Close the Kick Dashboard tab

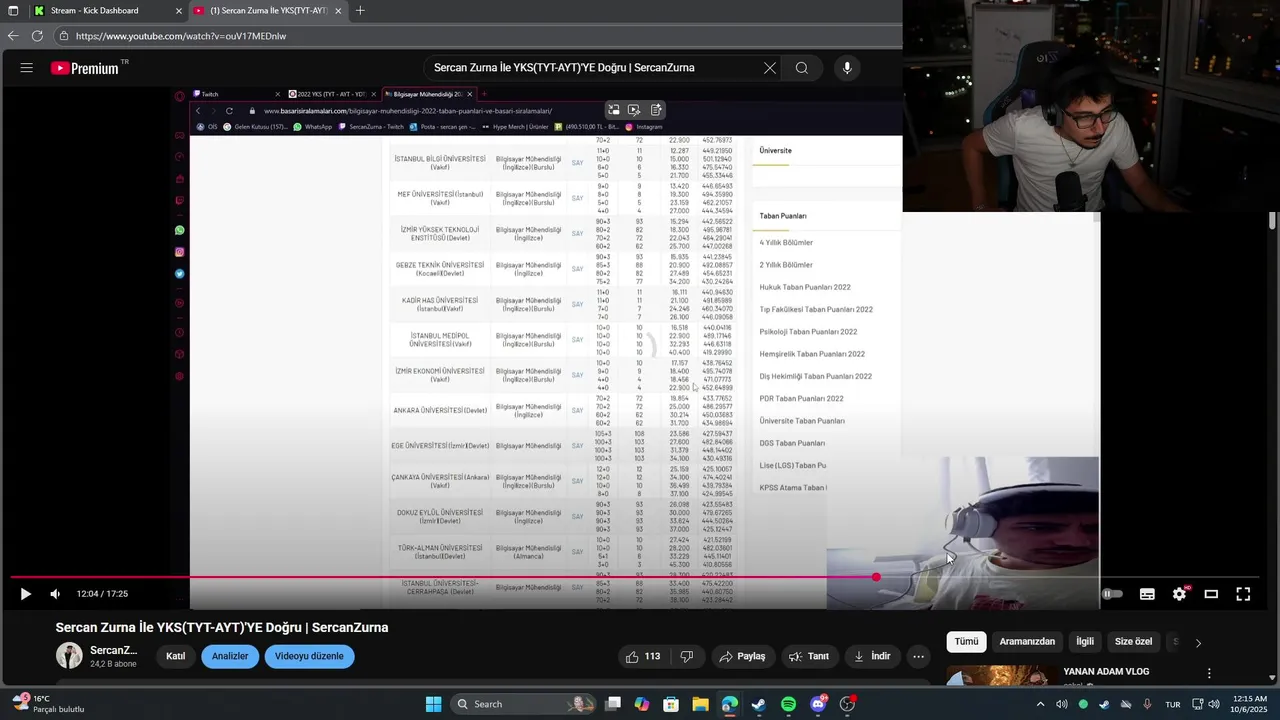(179, 10)
